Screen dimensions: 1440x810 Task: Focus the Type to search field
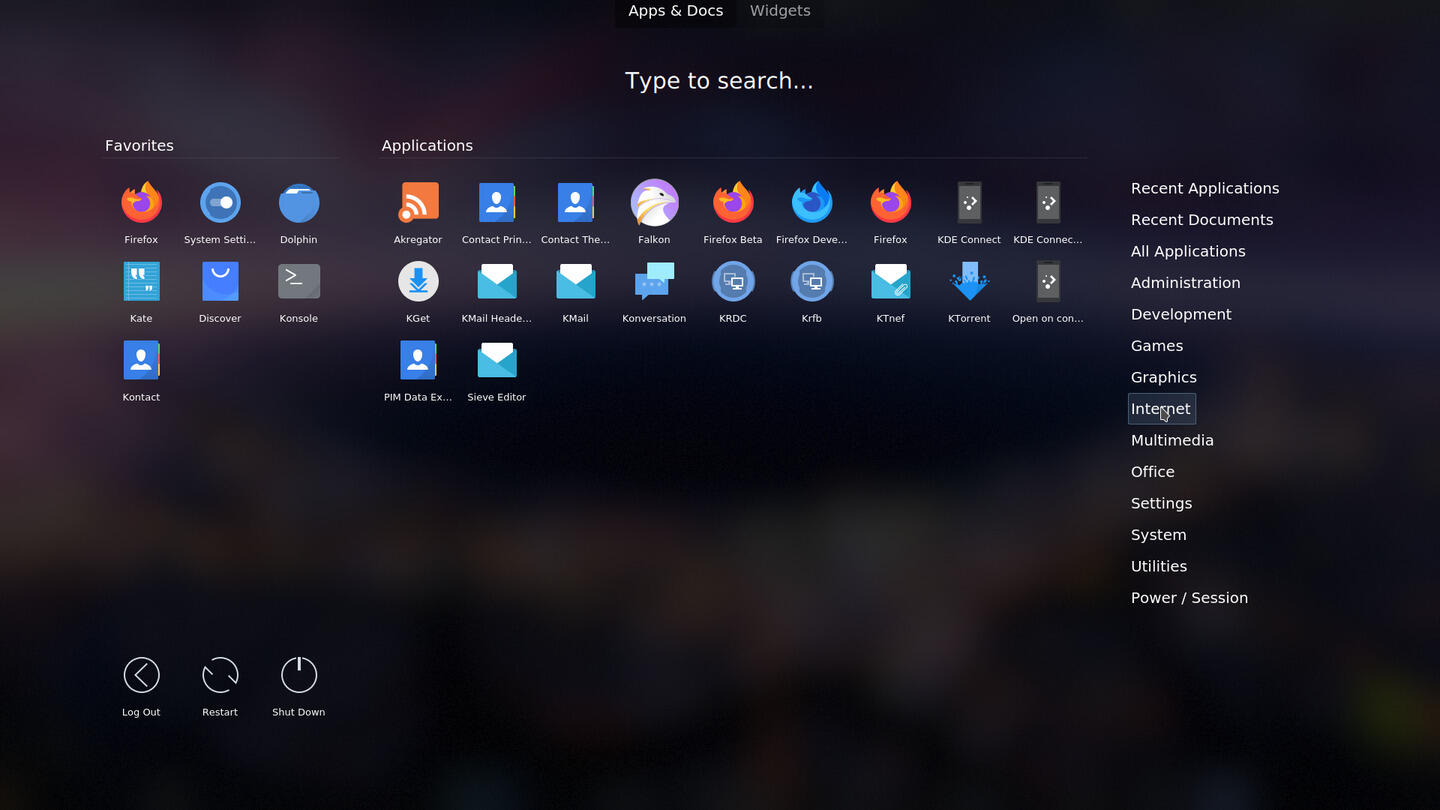tap(719, 81)
